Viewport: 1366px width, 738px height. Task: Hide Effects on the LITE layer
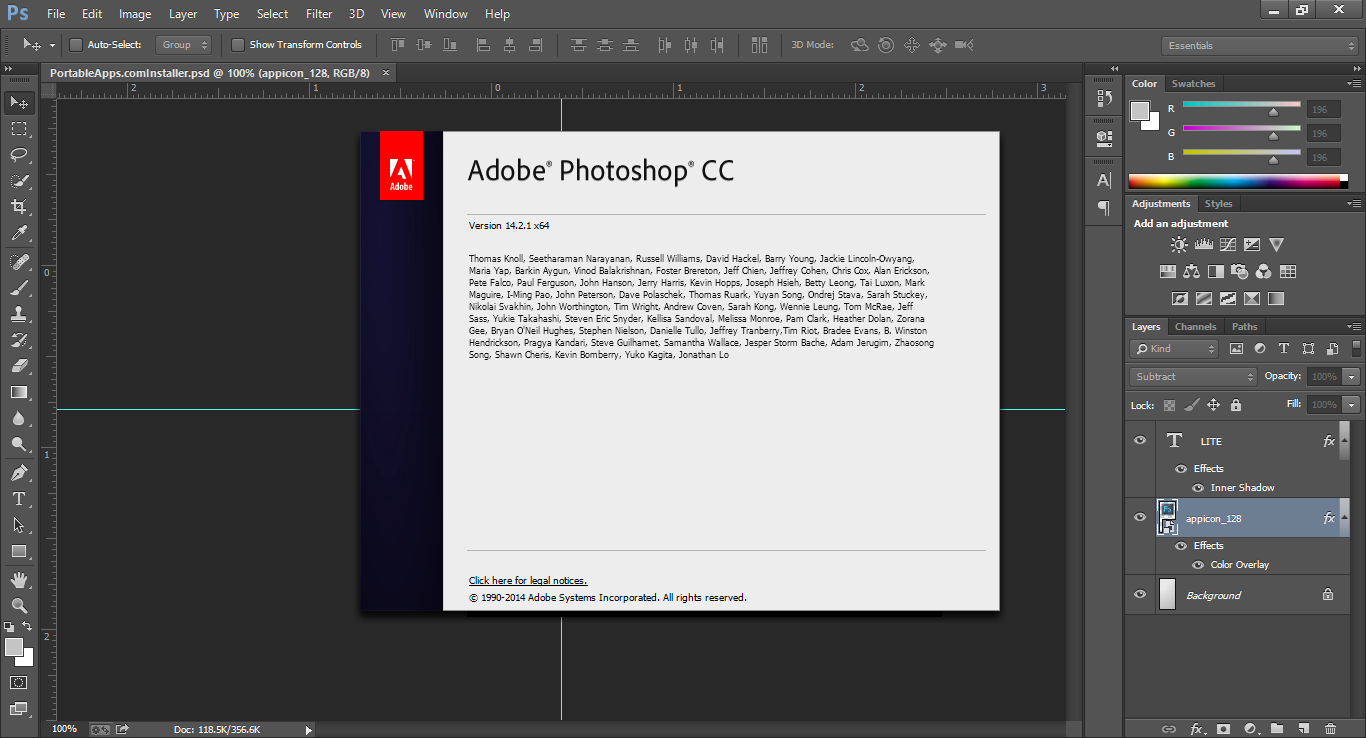(1181, 469)
